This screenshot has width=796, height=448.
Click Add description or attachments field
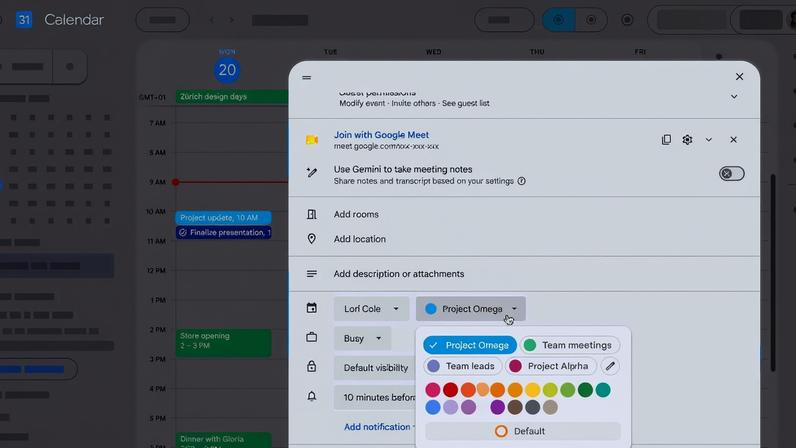tap(399, 274)
